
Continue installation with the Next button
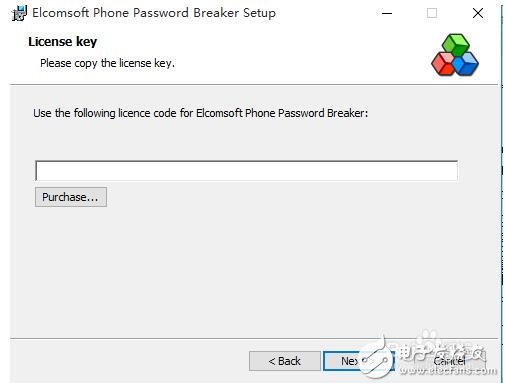coord(358,361)
